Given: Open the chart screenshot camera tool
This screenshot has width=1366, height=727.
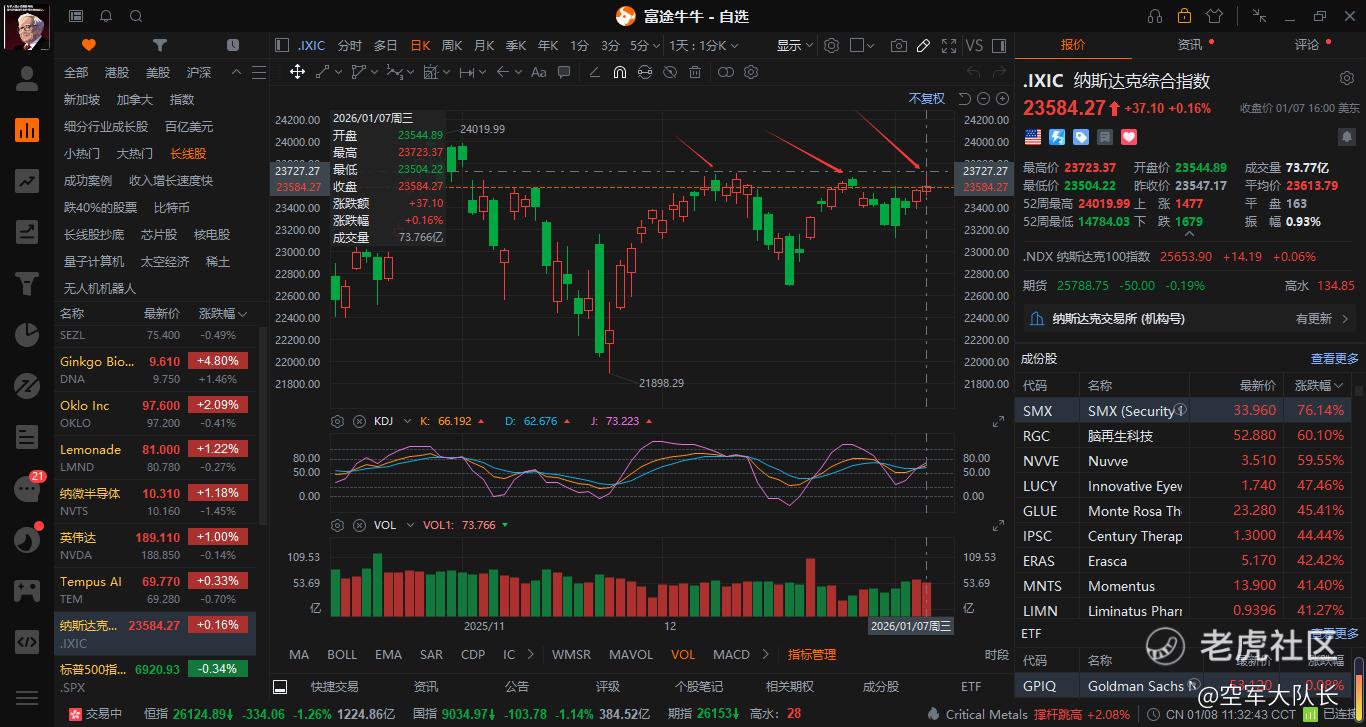Looking at the screenshot, I should click(x=899, y=46).
